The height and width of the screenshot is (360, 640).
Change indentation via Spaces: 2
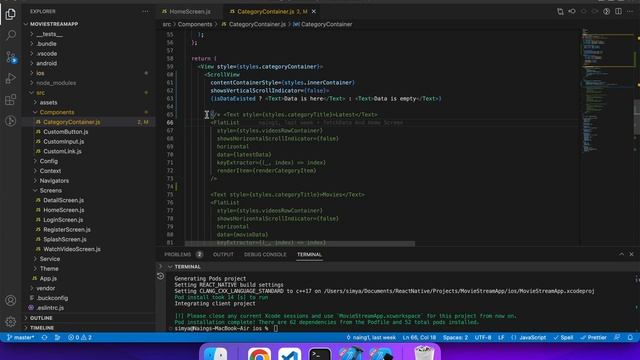[x=456, y=338]
